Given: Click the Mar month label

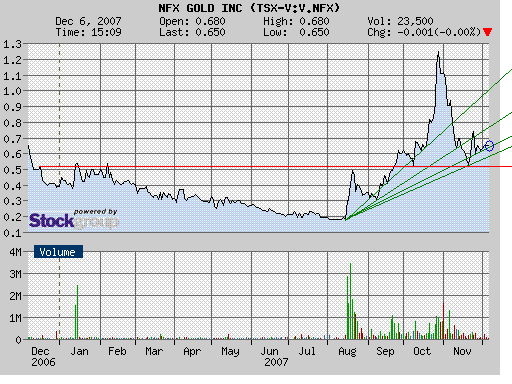Looking at the screenshot, I should [154, 351].
